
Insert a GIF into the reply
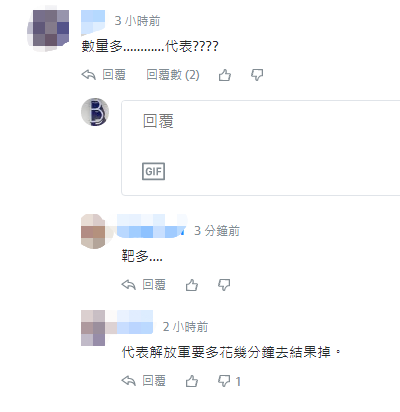pos(153,171)
